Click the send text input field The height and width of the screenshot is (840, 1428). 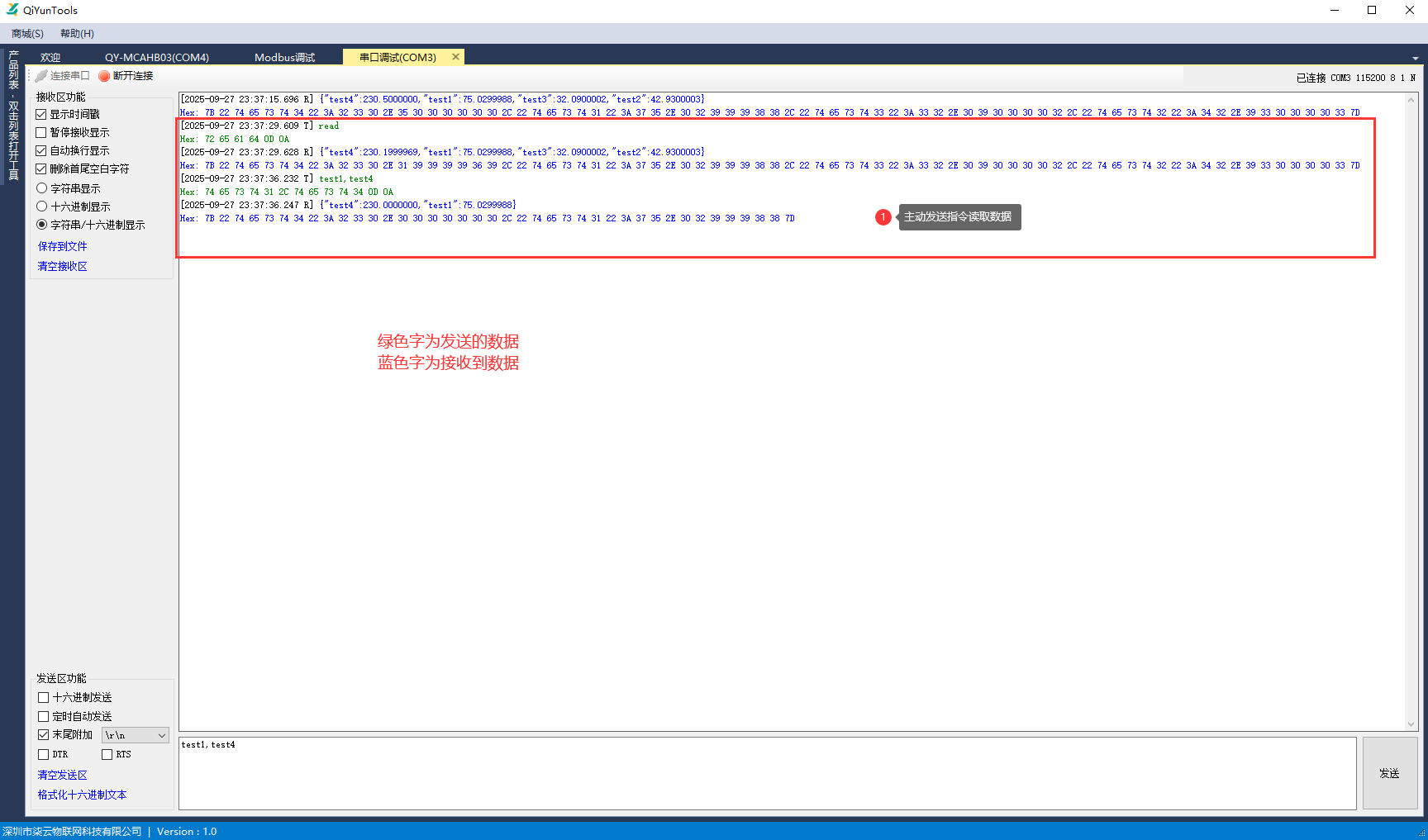click(767, 774)
